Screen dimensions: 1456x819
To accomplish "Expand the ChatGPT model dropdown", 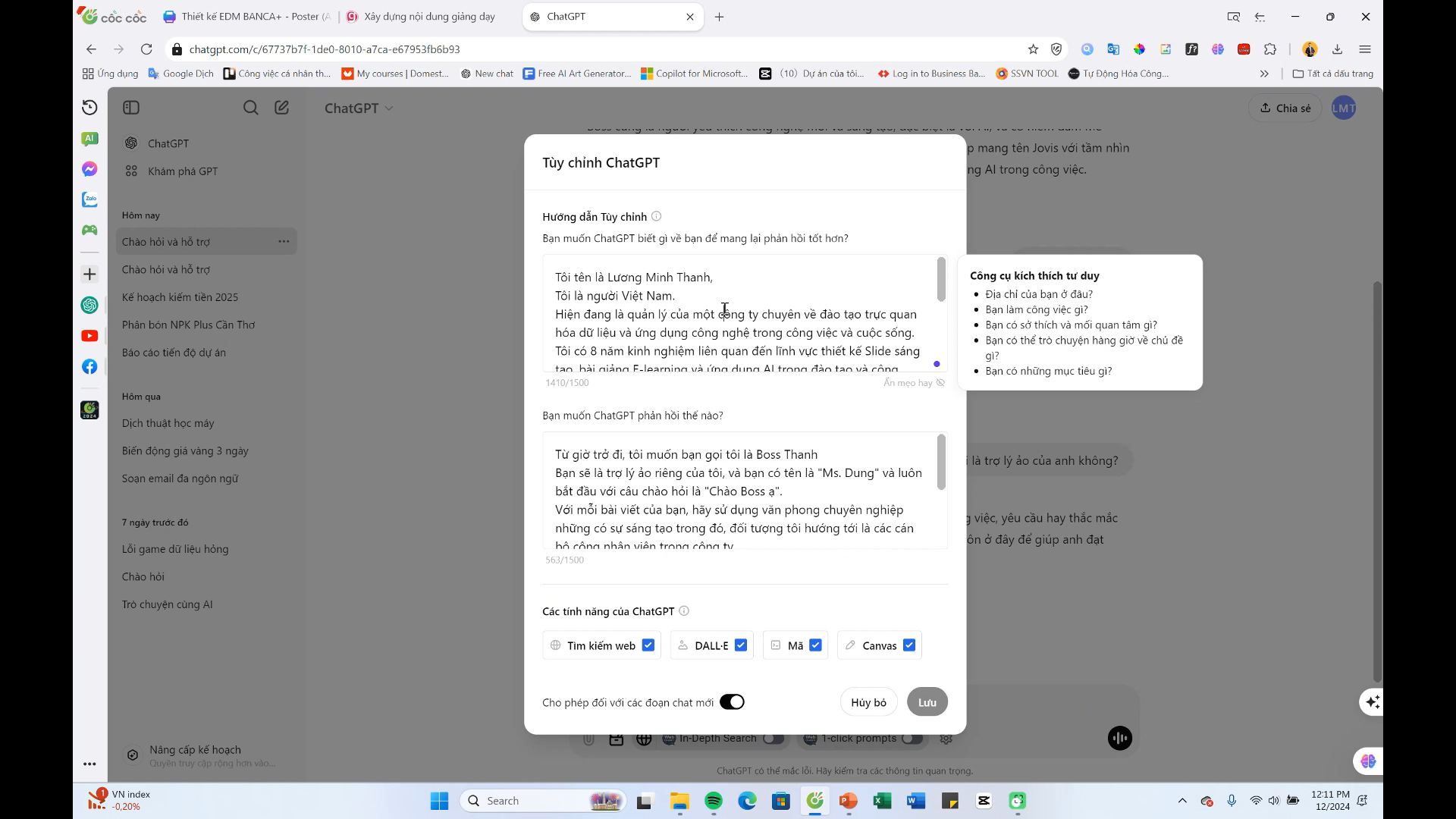I will pyautogui.click(x=359, y=108).
